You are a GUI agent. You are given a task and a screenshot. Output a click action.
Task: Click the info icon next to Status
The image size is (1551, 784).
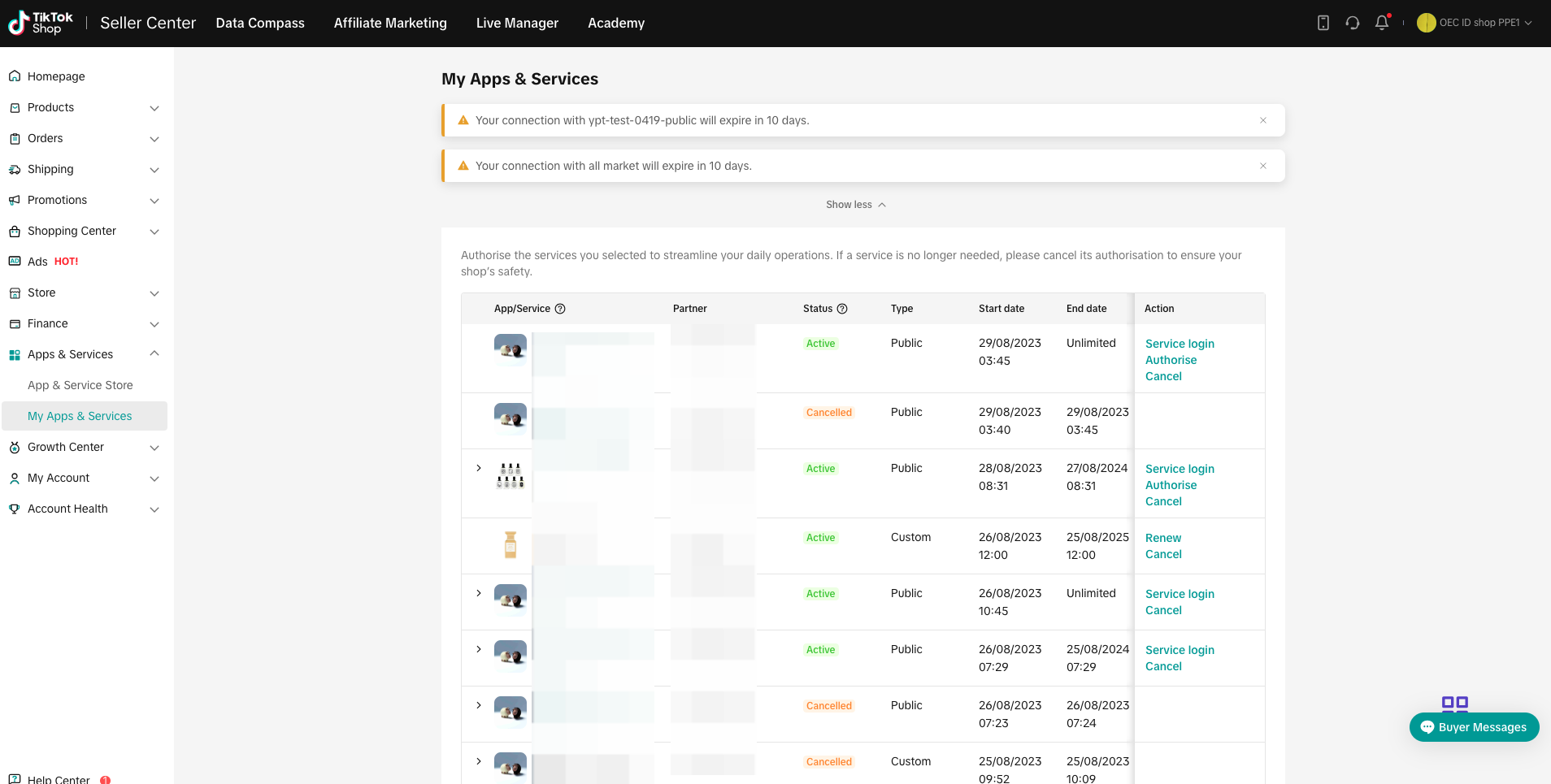(842, 309)
